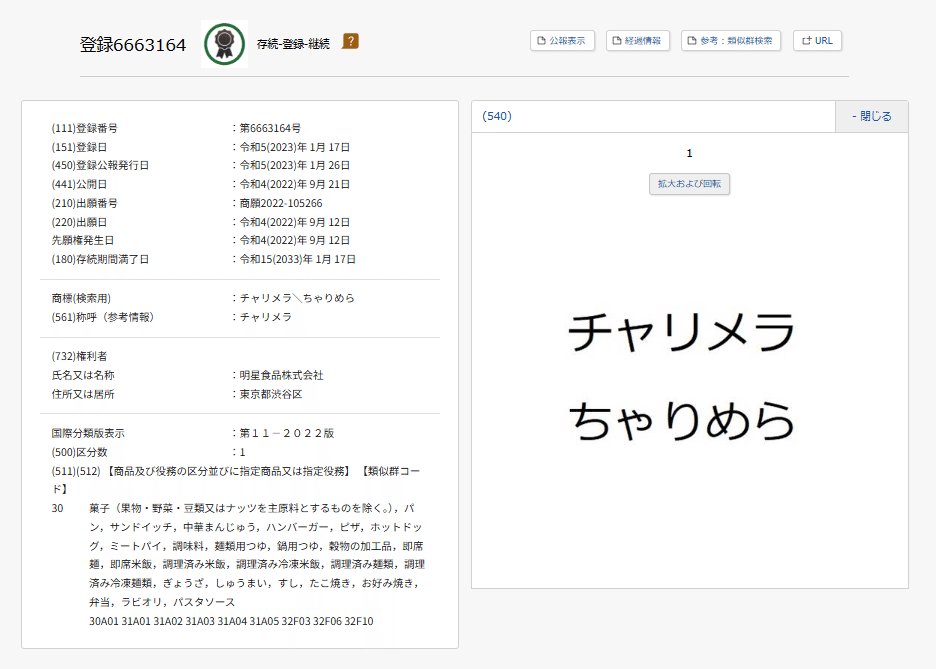The height and width of the screenshot is (669, 936).
Task: Click the 称呼 value チャリメラ
Action: 266,317
